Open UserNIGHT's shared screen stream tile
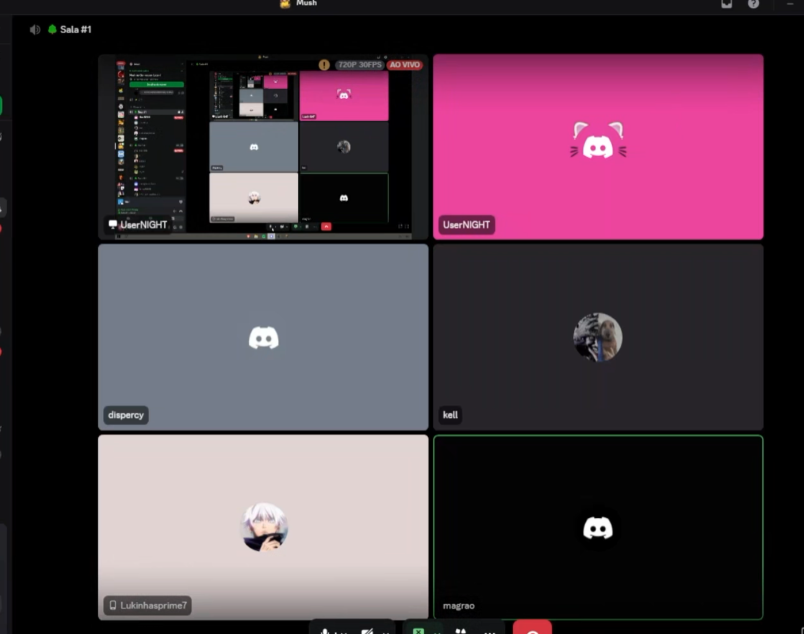 coord(263,147)
